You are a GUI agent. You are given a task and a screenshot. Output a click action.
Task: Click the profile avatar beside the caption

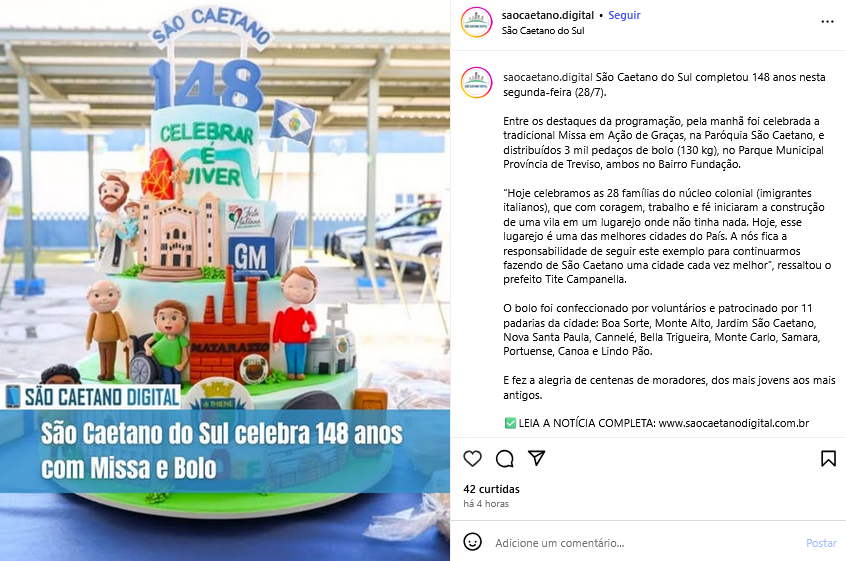476,83
